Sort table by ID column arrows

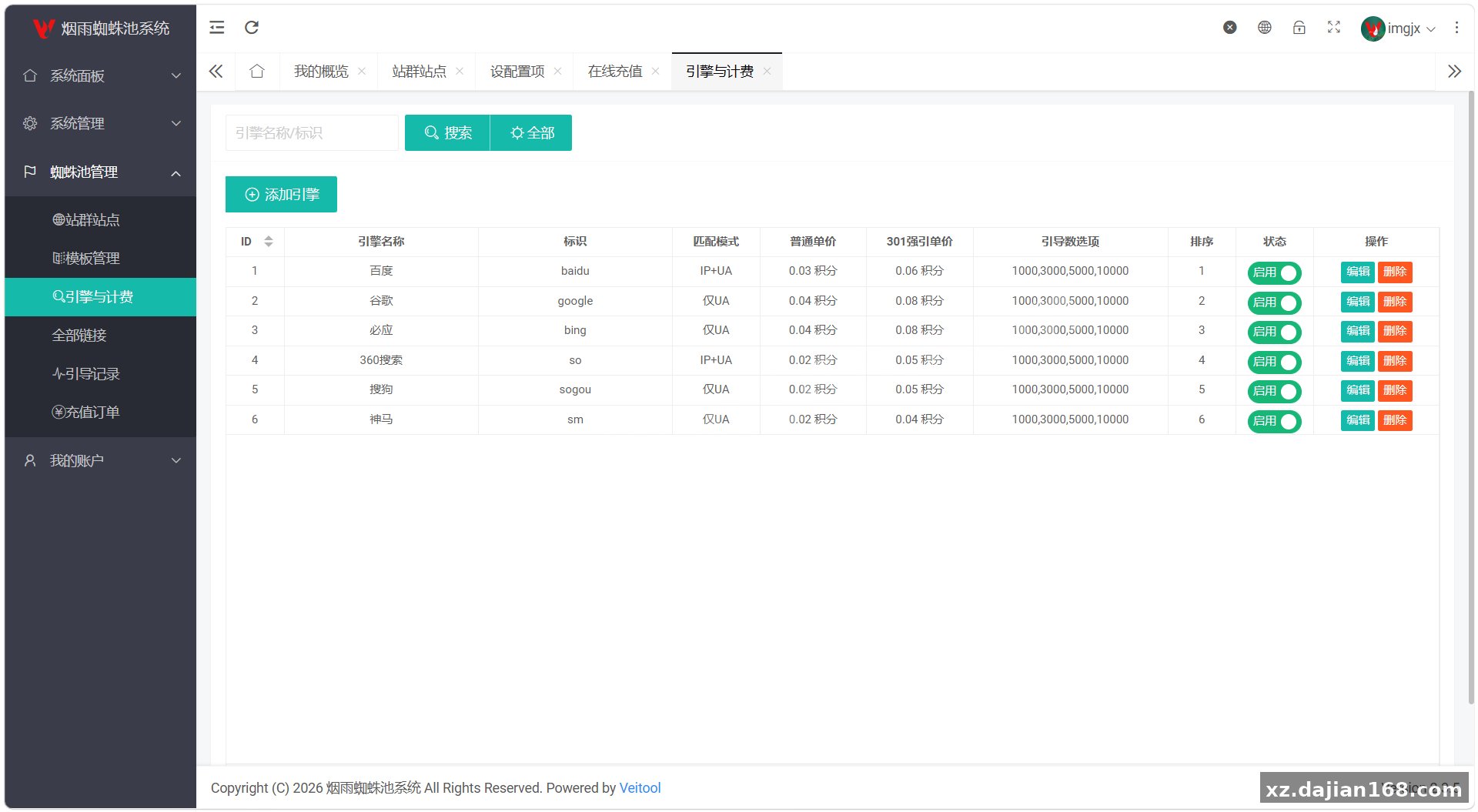pyautogui.click(x=269, y=242)
